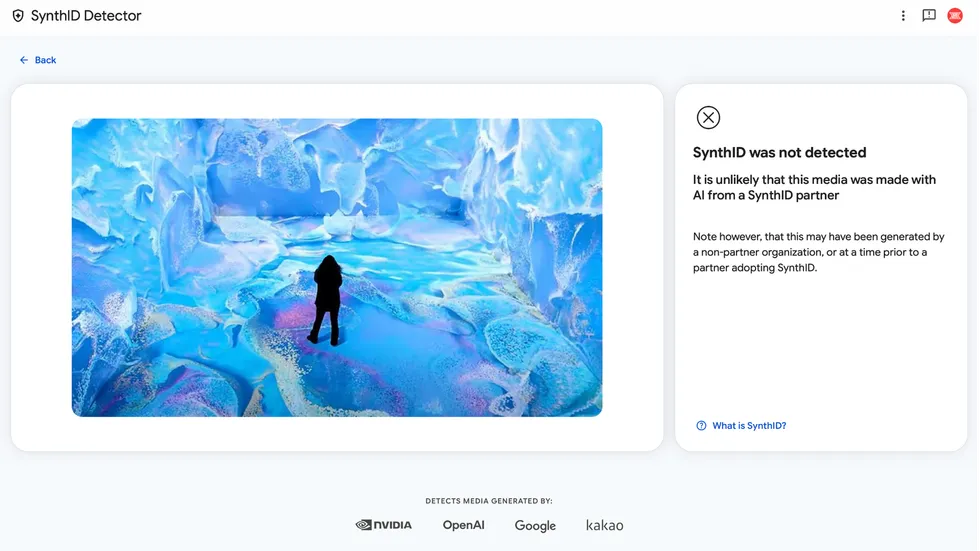
Task: Click the SynthID Detector shield logo
Action: pos(18,16)
